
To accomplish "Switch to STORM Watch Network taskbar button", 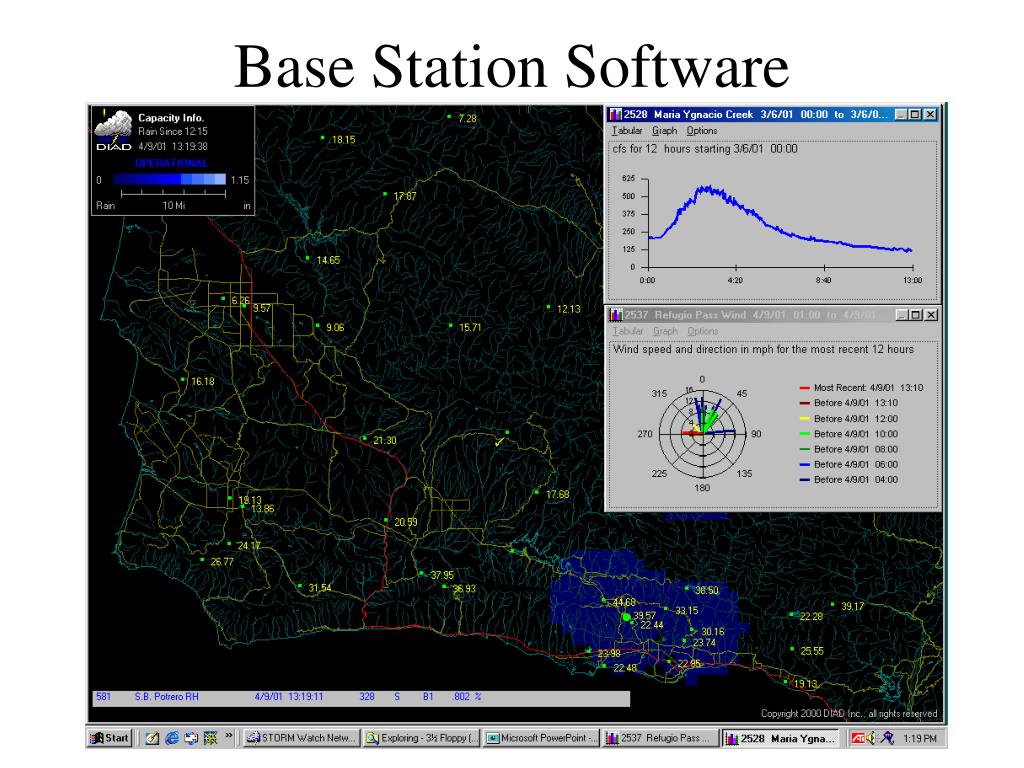I will [x=301, y=738].
